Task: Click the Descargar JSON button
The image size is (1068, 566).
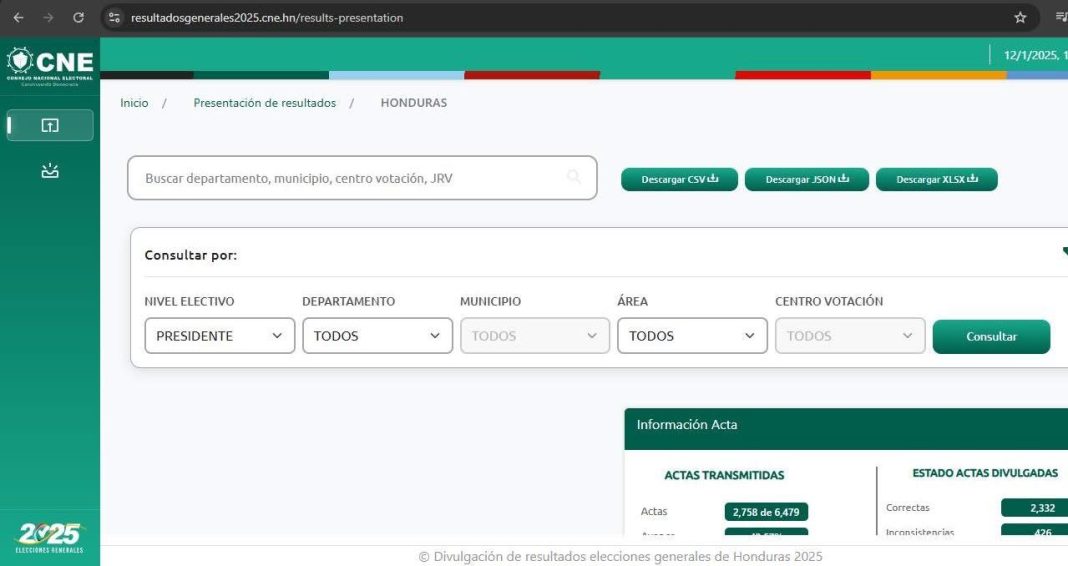Action: pos(806,180)
